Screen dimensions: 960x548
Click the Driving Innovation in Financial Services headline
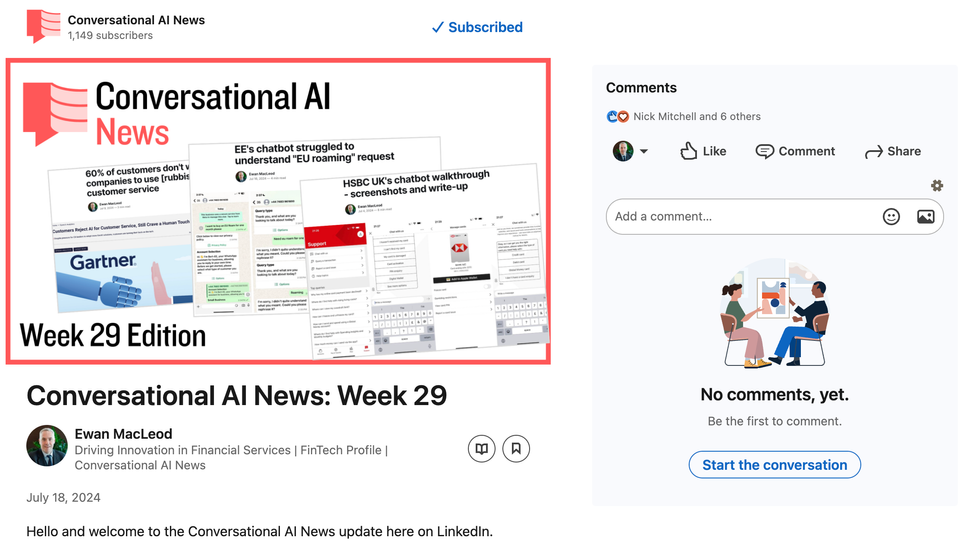231,457
